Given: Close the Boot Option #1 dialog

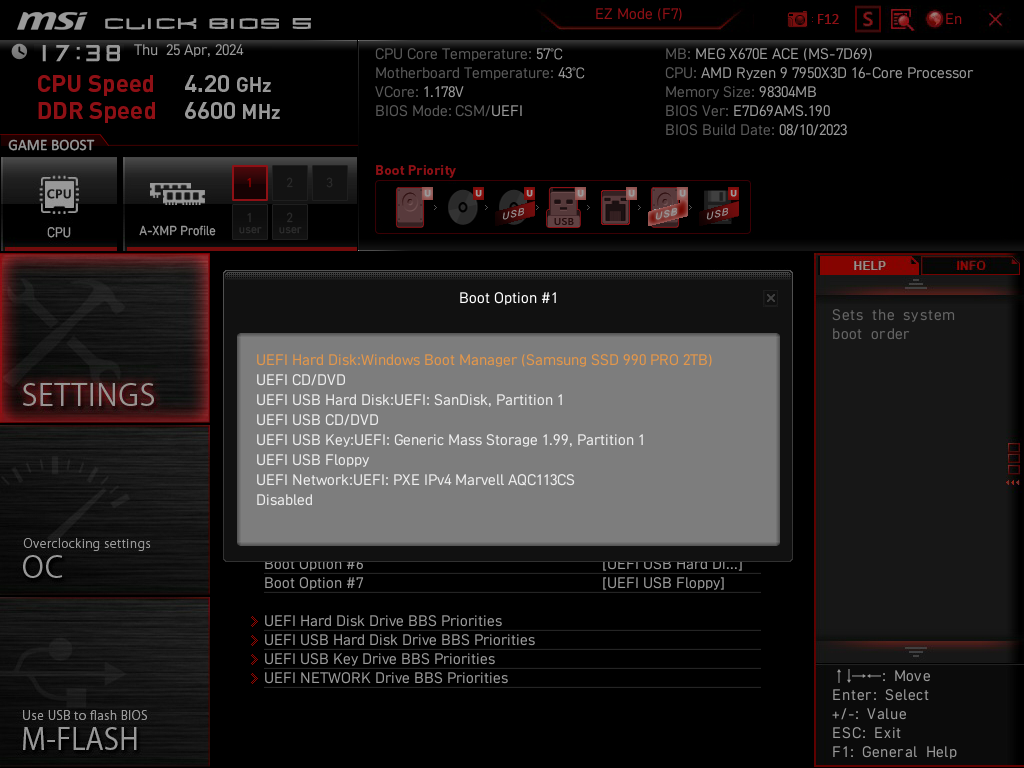Looking at the screenshot, I should [x=771, y=298].
